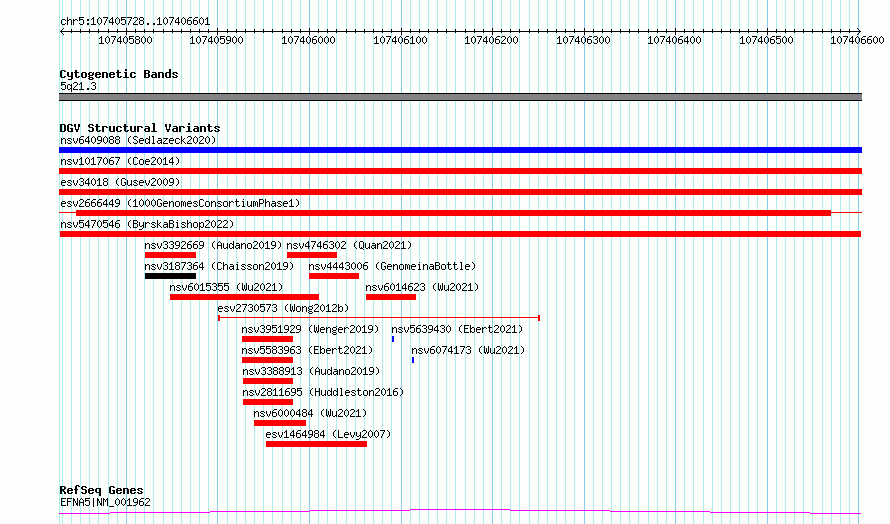890x524 pixels.
Task: Click the 5q21.3 band label
Action: point(78,86)
